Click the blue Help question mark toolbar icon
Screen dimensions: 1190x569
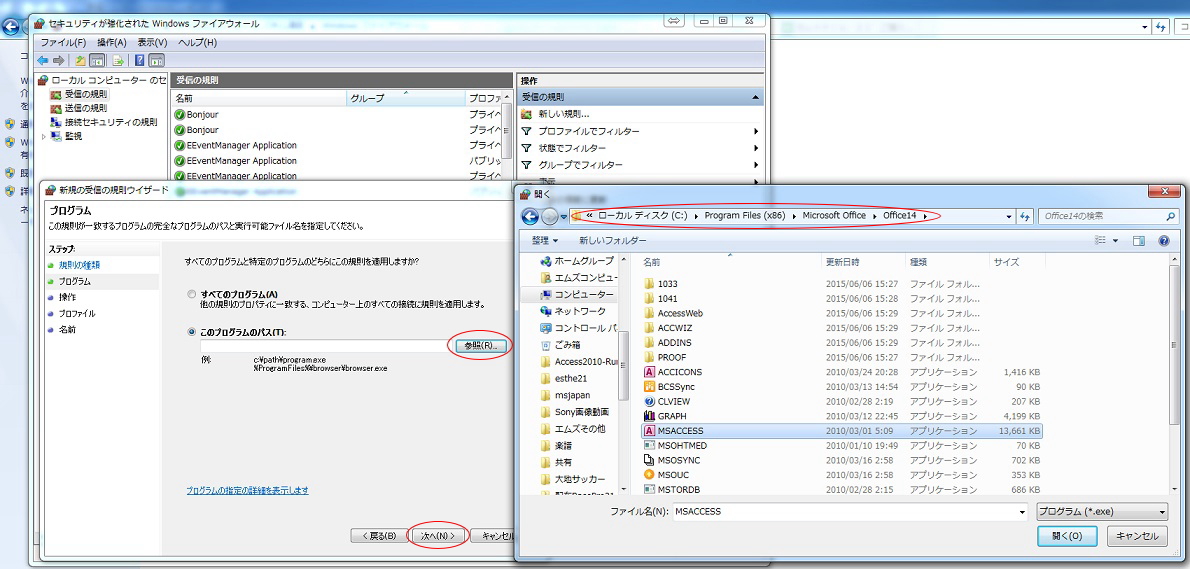click(140, 61)
